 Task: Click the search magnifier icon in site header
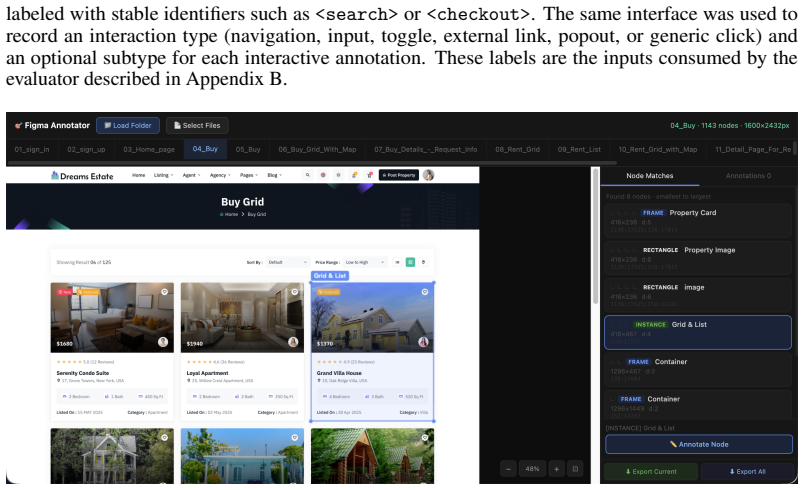point(308,175)
